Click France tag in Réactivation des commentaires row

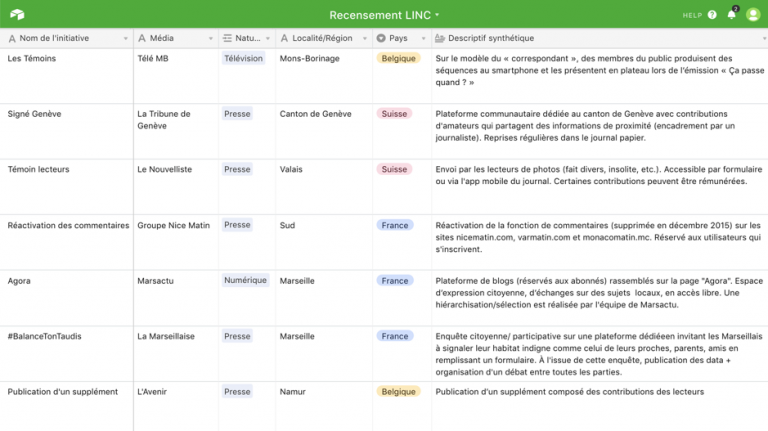coord(395,225)
